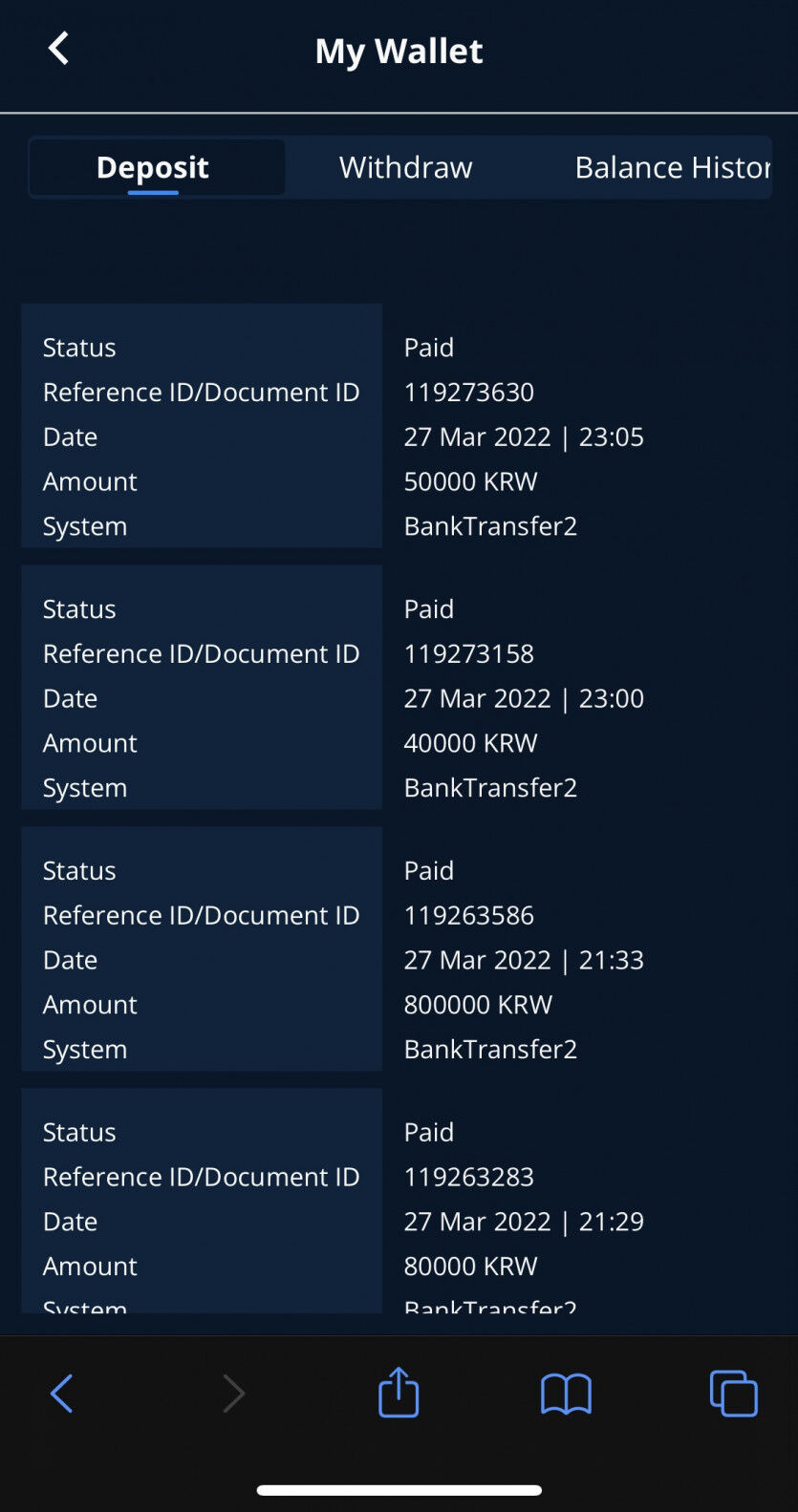Tap the amount 80000 KRW
798x1512 pixels.
[470, 1267]
